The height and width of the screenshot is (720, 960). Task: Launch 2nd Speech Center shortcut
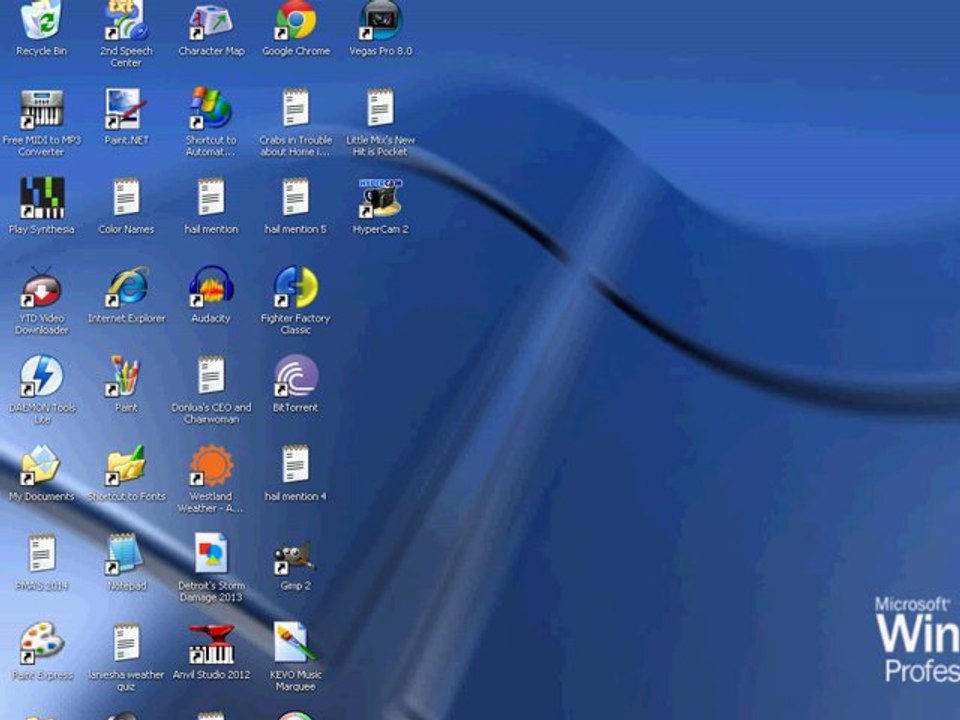pyautogui.click(x=126, y=21)
